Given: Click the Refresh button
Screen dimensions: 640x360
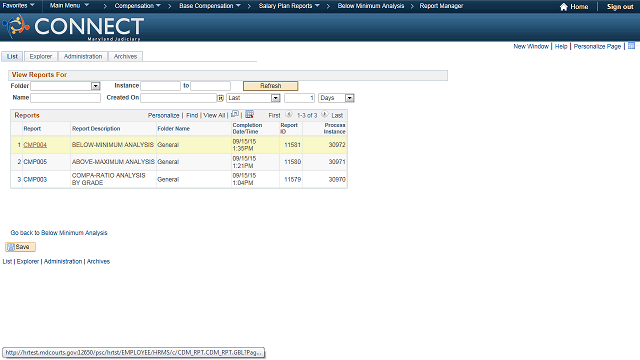Looking at the screenshot, I should point(271,86).
